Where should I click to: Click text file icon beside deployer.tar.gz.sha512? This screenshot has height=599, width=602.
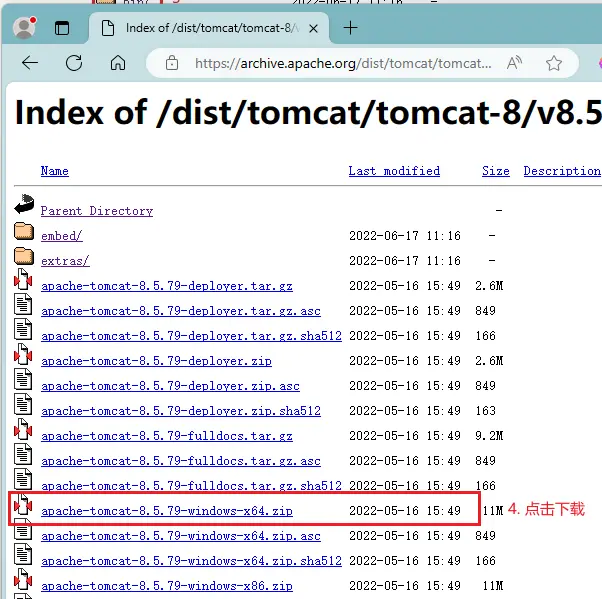pyautogui.click(x=23, y=329)
